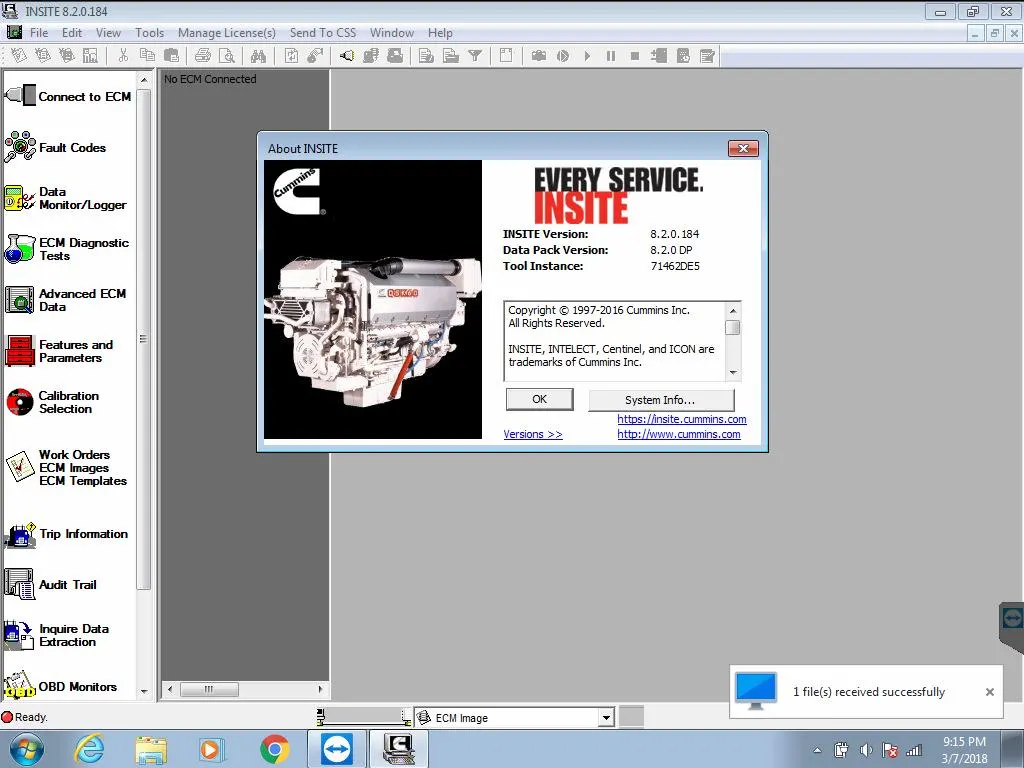Open Data Monitor/Logger from sidebar
This screenshot has height=768, width=1024.
pos(66,199)
